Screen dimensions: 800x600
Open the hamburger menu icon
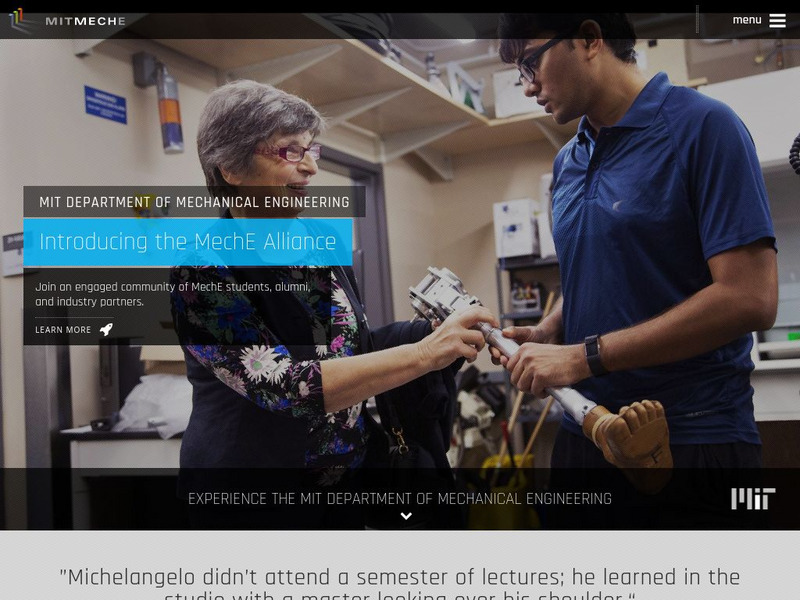[777, 20]
